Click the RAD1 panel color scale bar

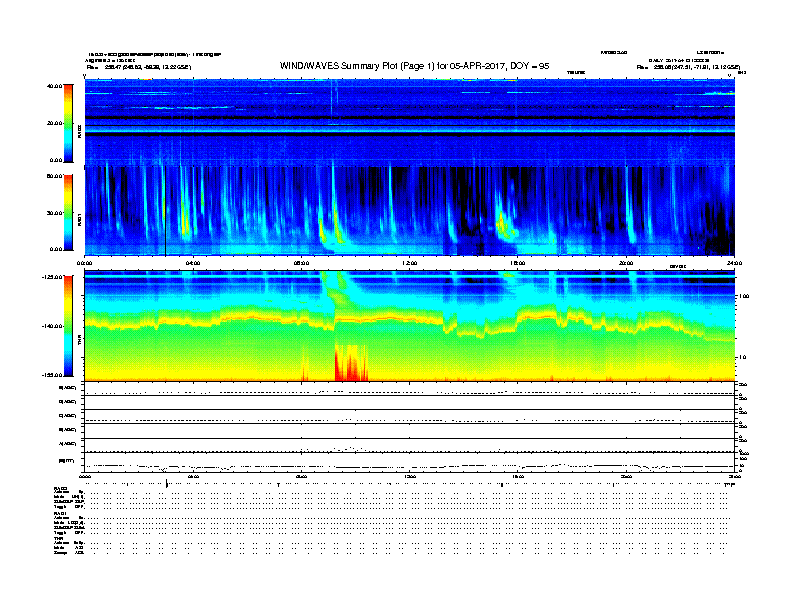coord(68,212)
